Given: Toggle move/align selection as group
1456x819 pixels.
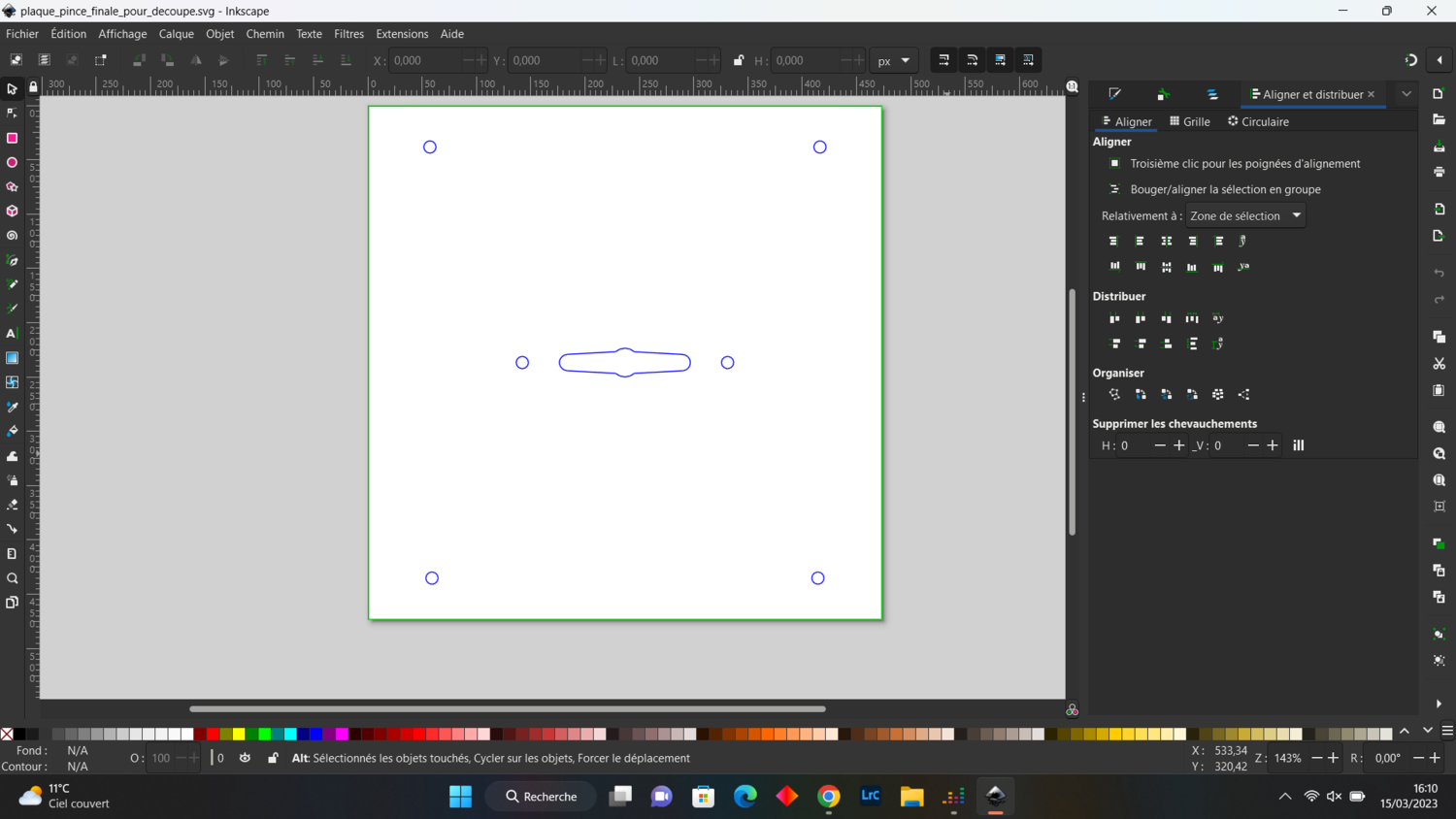Looking at the screenshot, I should click(x=1114, y=190).
